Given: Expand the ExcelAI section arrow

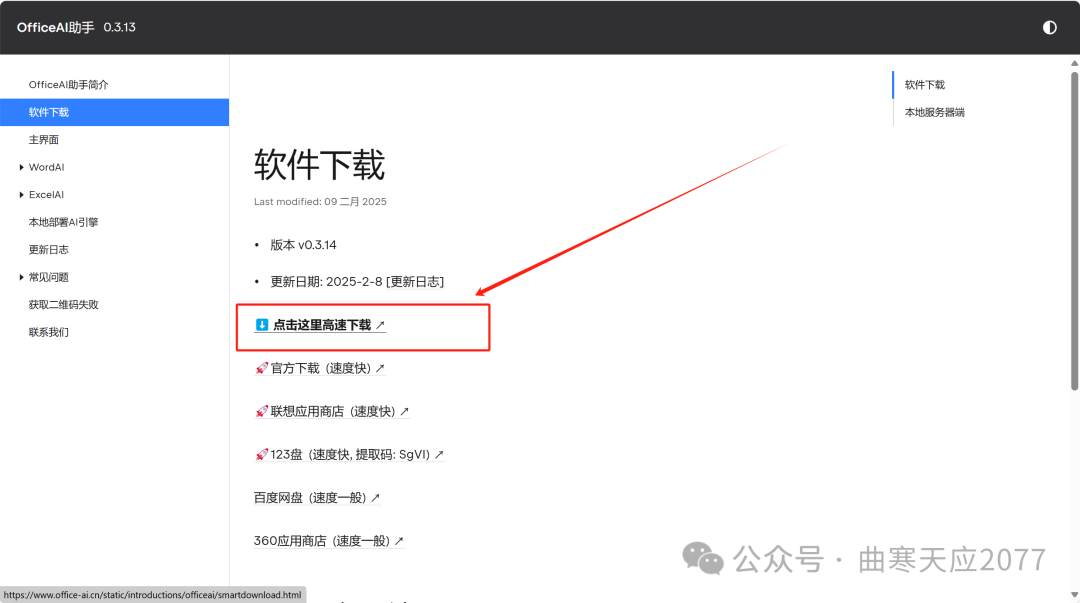Looking at the screenshot, I should 21,195.
